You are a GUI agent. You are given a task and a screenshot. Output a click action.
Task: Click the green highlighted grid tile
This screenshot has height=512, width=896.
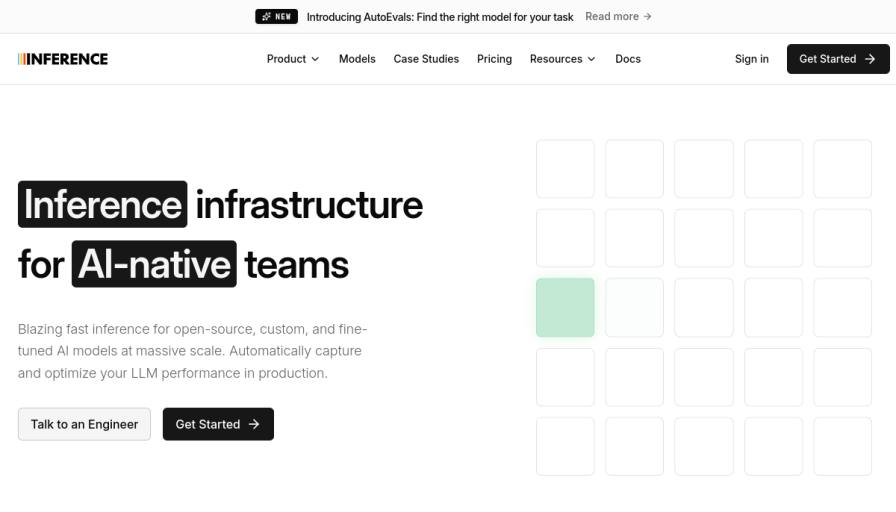(565, 307)
